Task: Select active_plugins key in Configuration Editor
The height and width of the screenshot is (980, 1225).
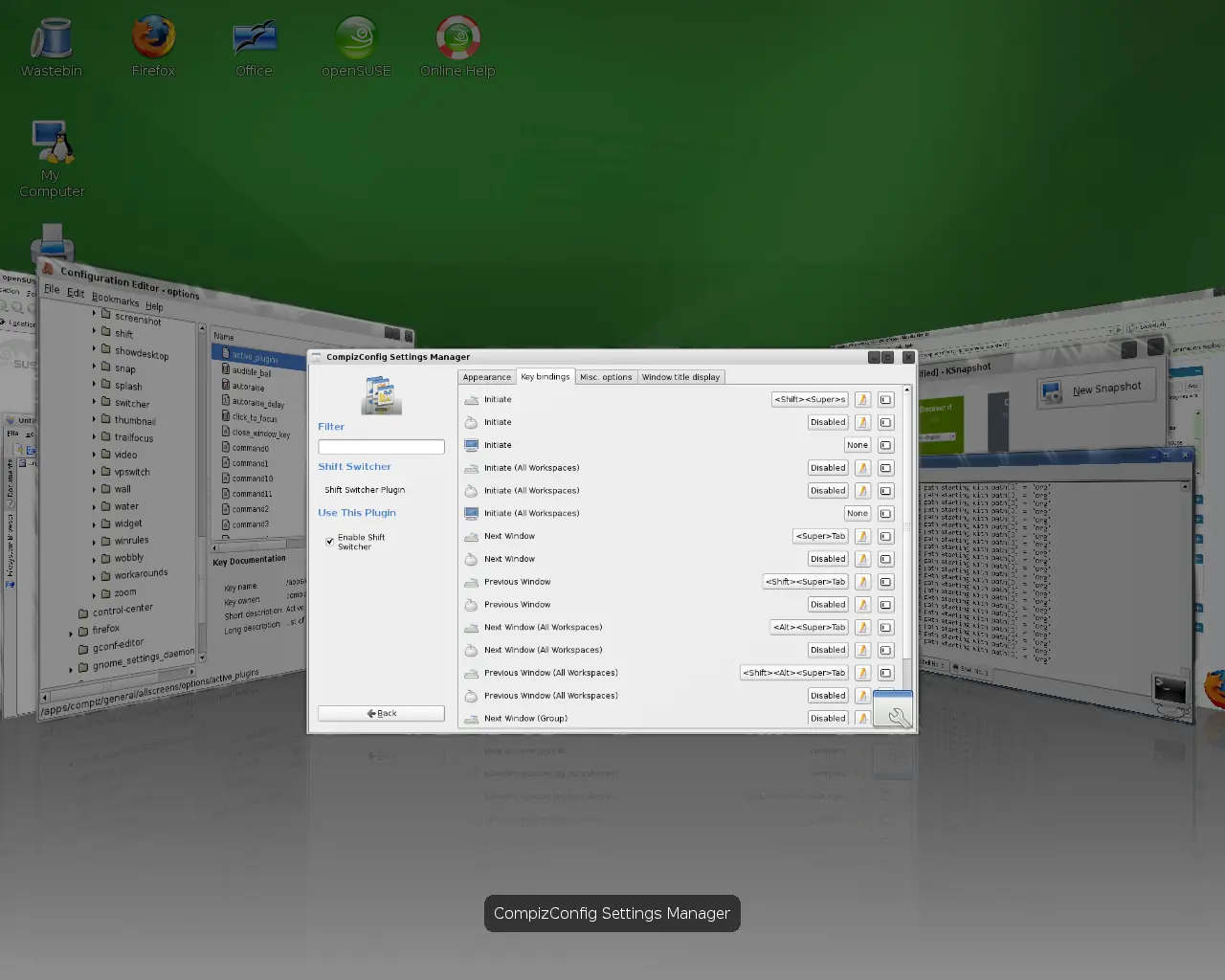Action: (254, 356)
